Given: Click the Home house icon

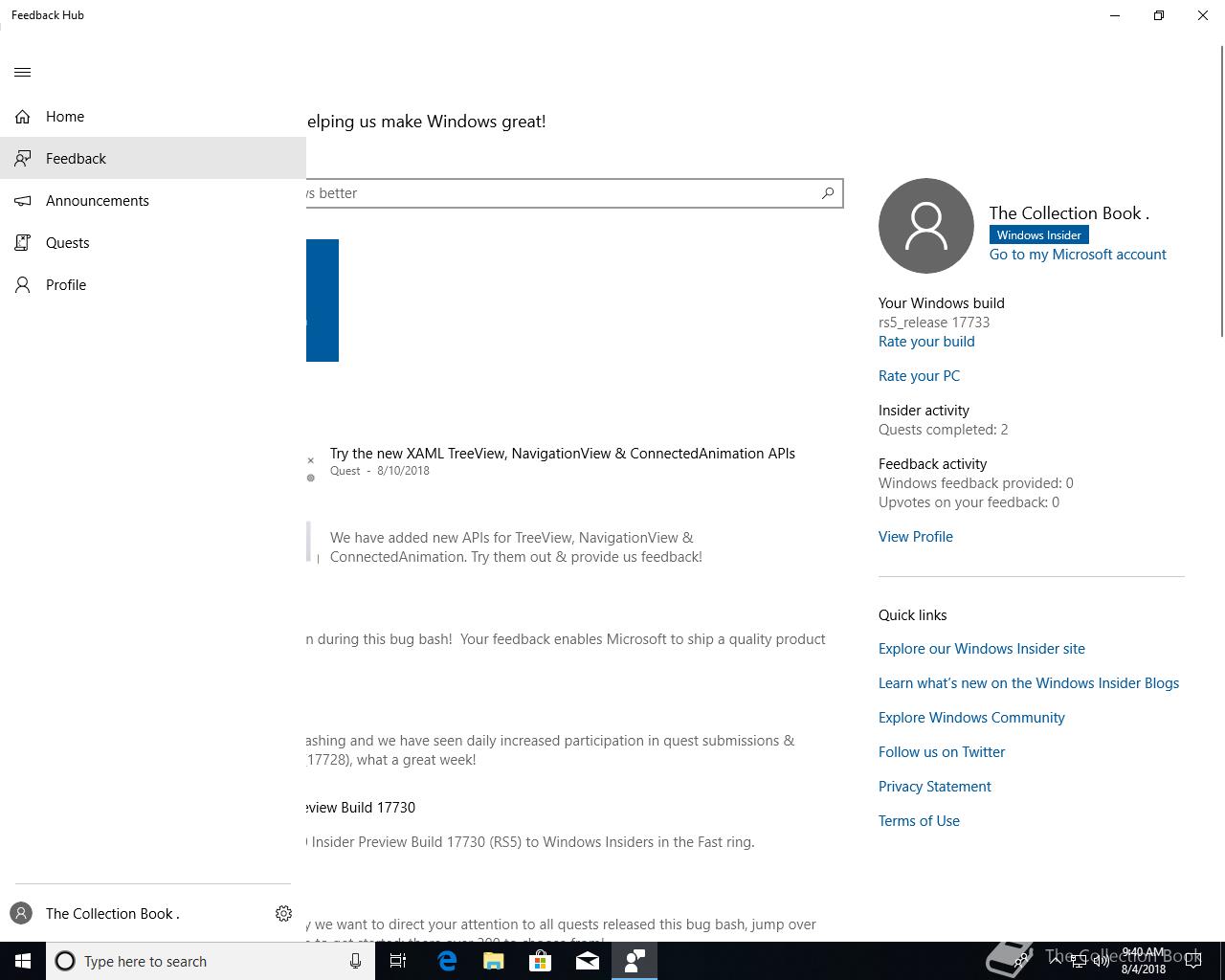Looking at the screenshot, I should click(x=23, y=117).
